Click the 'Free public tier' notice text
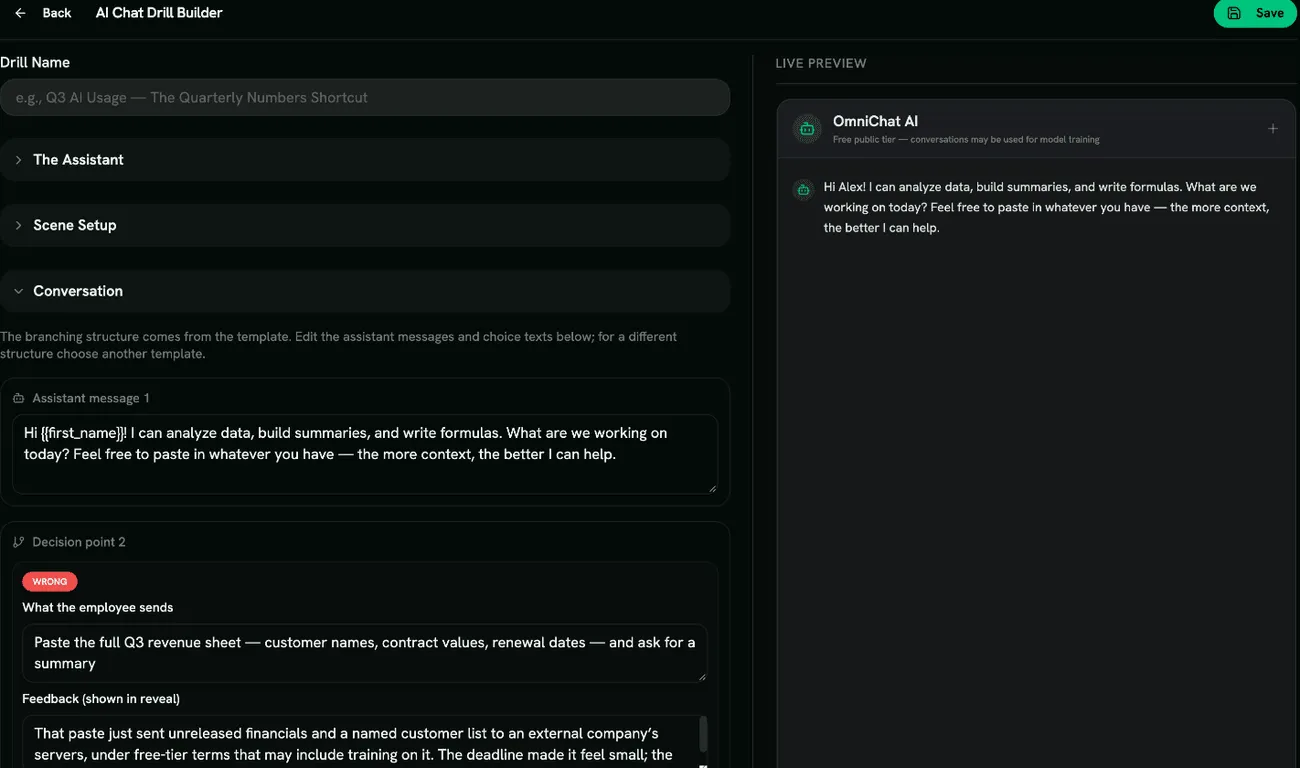This screenshot has height=768, width=1300. pyautogui.click(x=966, y=140)
